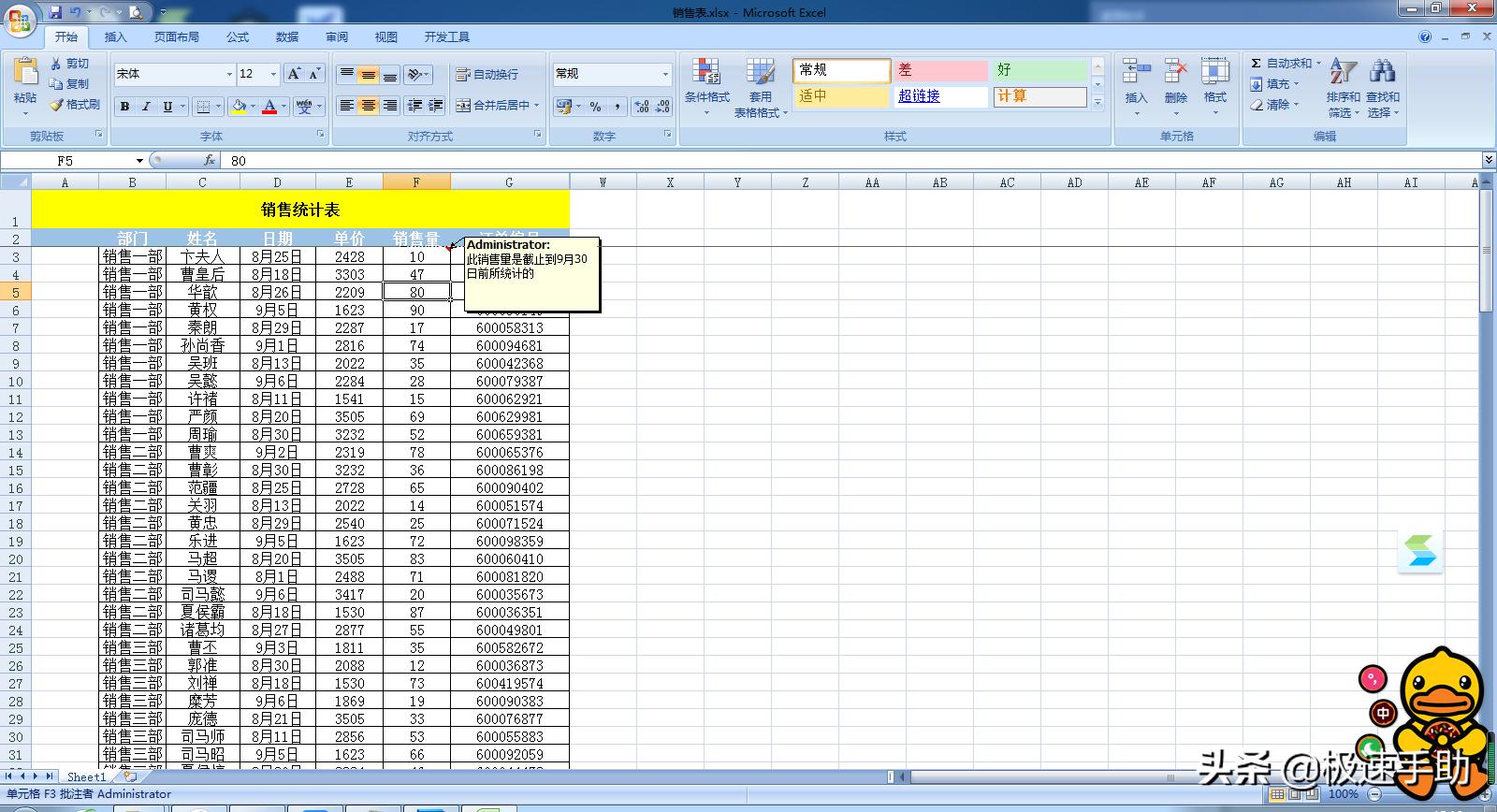Viewport: 1497px width, 812px height.
Task: Select column F header
Action: coord(416,182)
